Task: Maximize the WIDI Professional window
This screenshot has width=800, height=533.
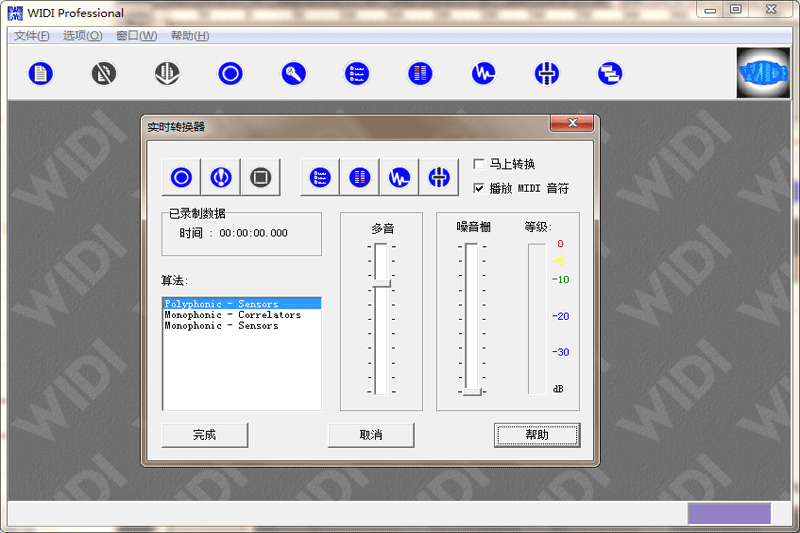Action: [736, 10]
